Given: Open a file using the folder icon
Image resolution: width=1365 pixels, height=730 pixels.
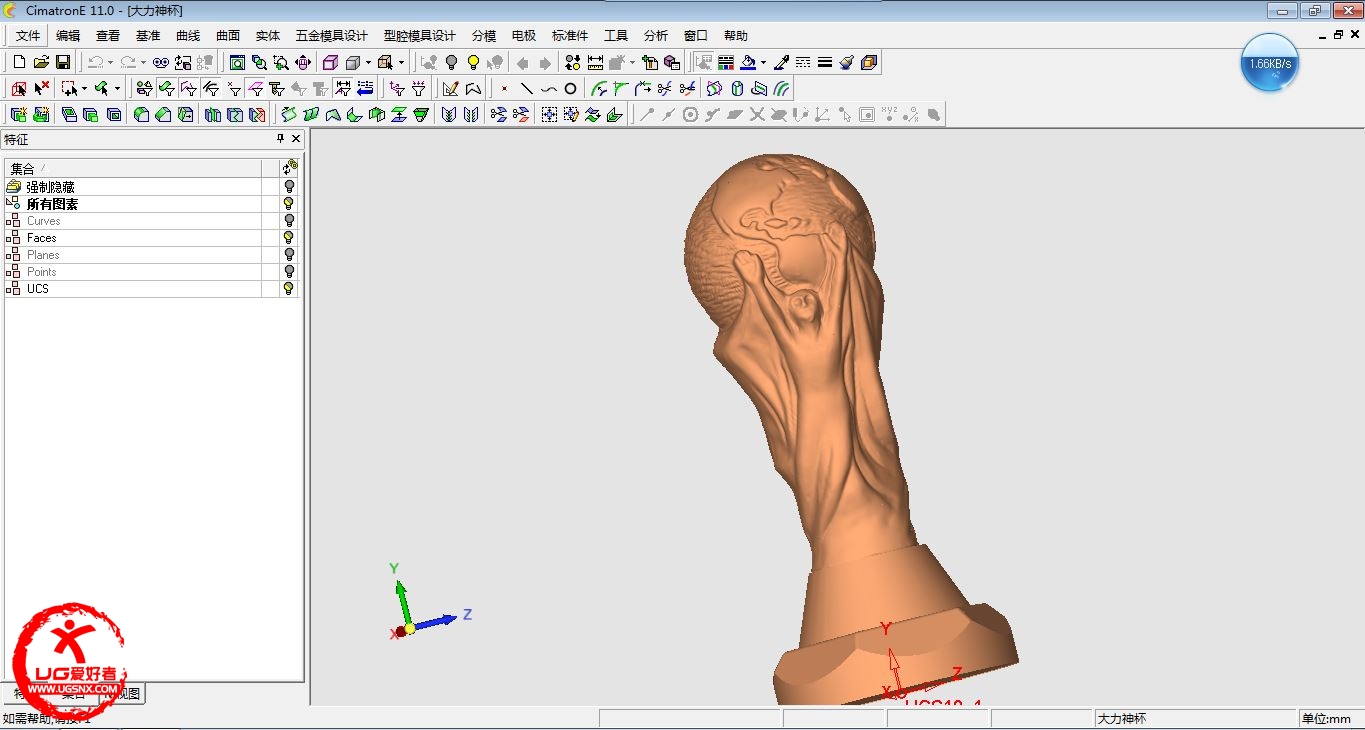Looking at the screenshot, I should click(x=41, y=62).
